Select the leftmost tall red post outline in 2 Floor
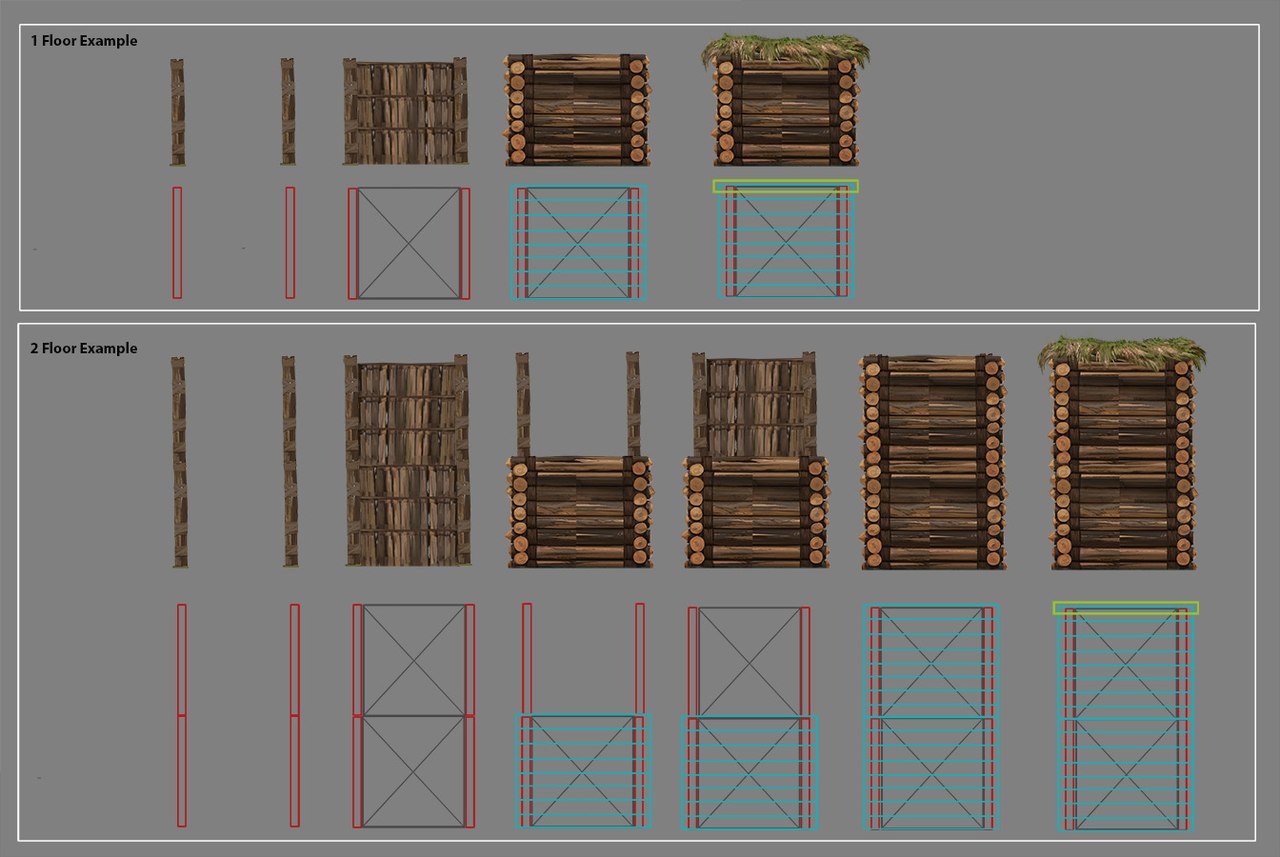 point(182,715)
